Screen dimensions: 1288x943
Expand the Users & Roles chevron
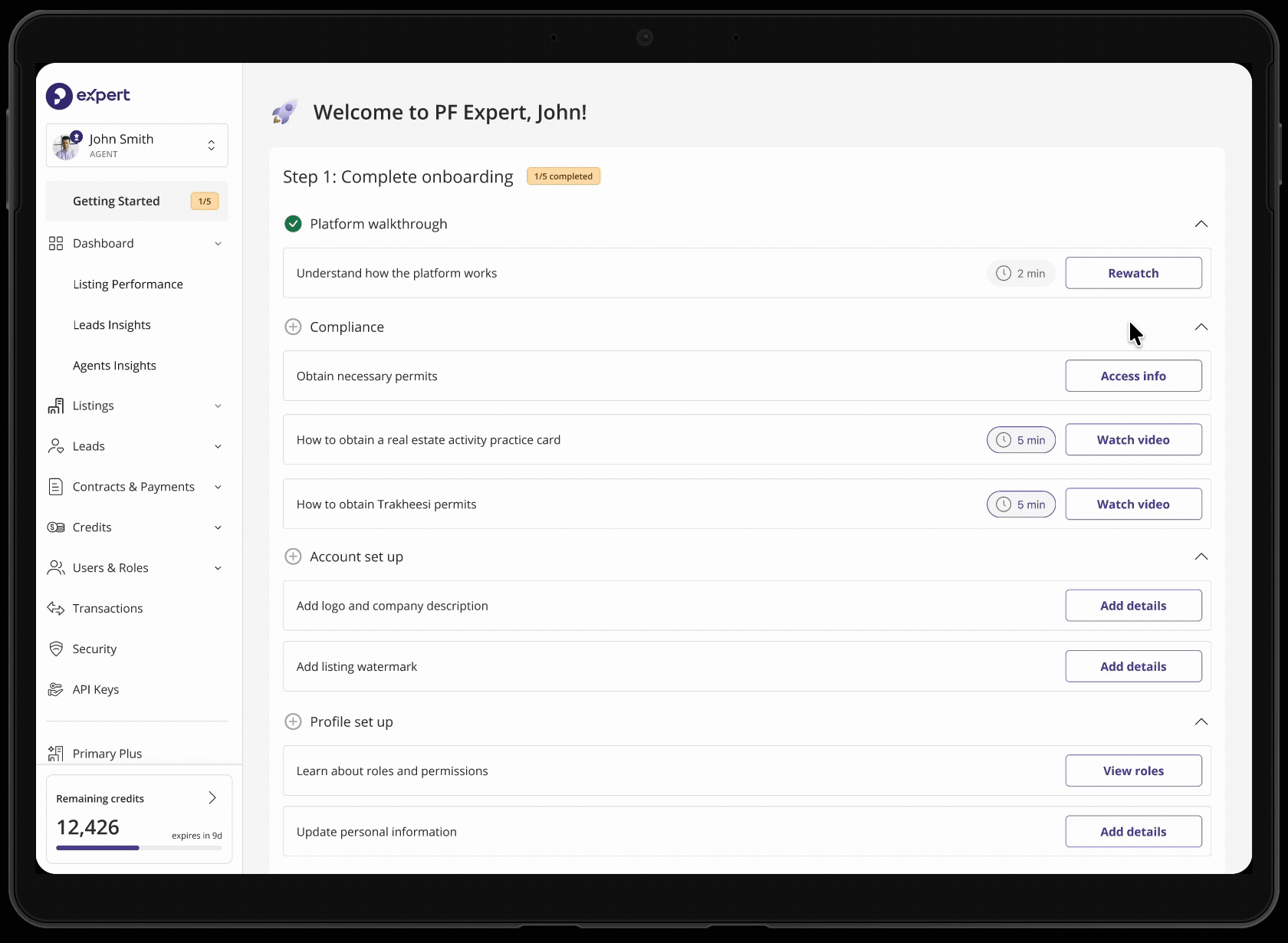(x=218, y=569)
